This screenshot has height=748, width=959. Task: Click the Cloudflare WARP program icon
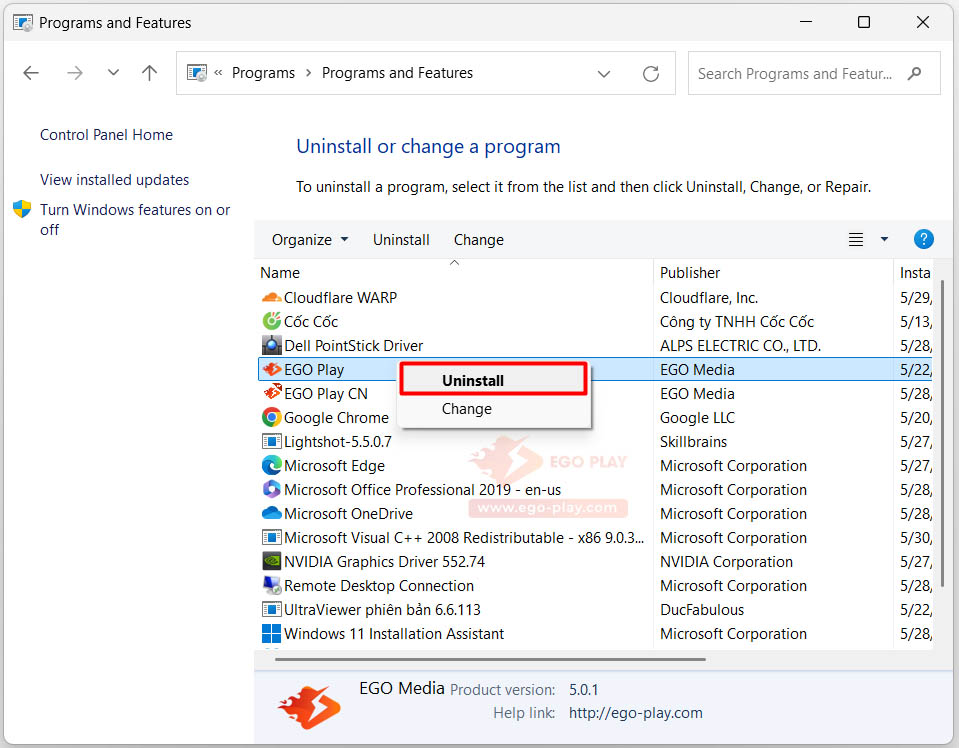coord(271,298)
